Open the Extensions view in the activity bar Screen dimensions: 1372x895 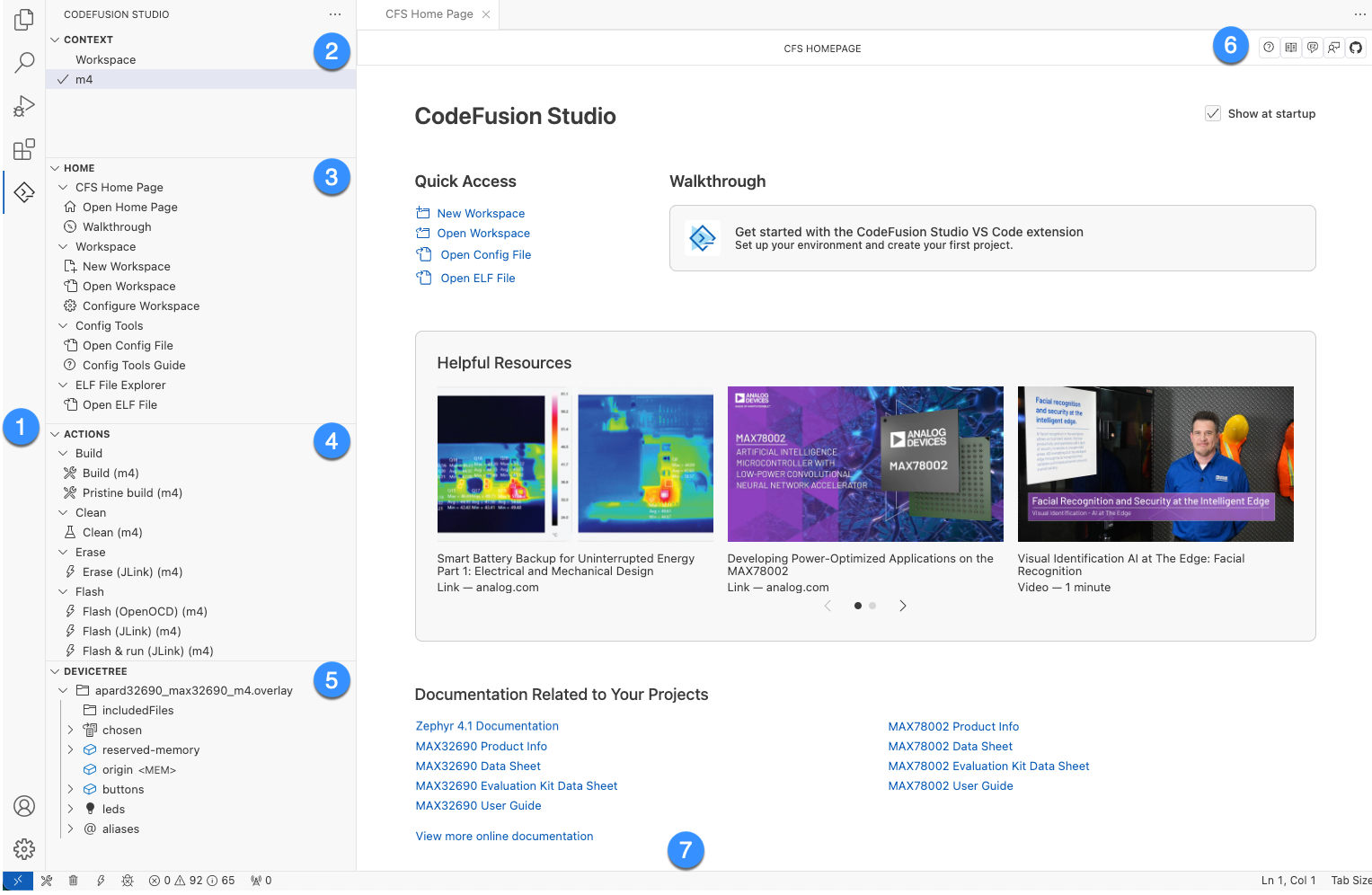tap(24, 149)
